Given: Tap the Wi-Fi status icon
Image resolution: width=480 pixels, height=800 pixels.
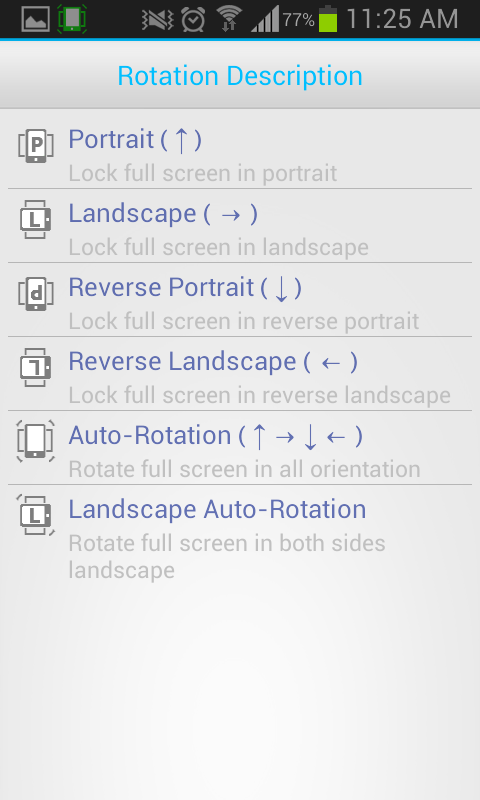Looking at the screenshot, I should coord(229,19).
